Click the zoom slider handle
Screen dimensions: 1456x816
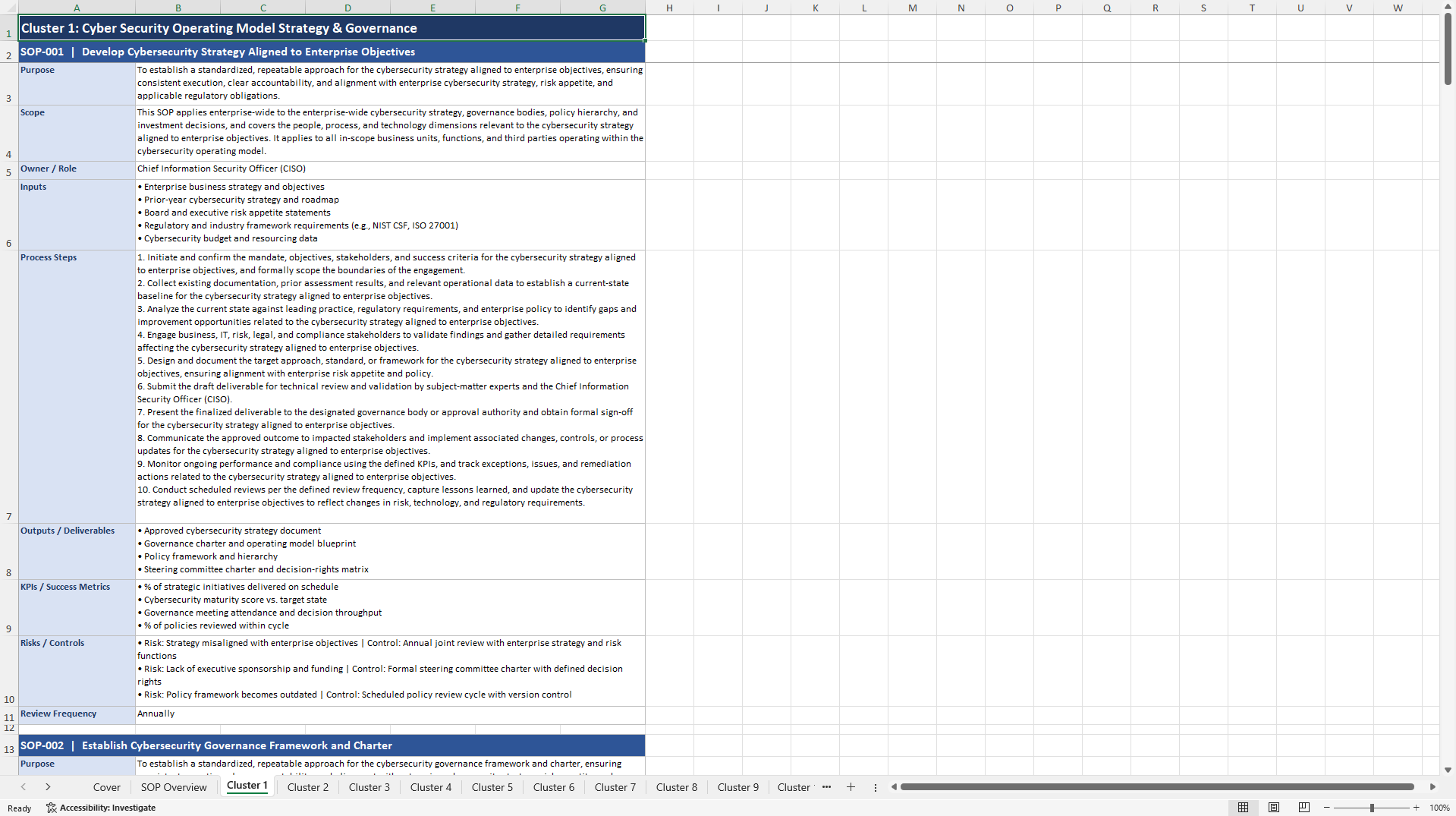pyautogui.click(x=1372, y=808)
